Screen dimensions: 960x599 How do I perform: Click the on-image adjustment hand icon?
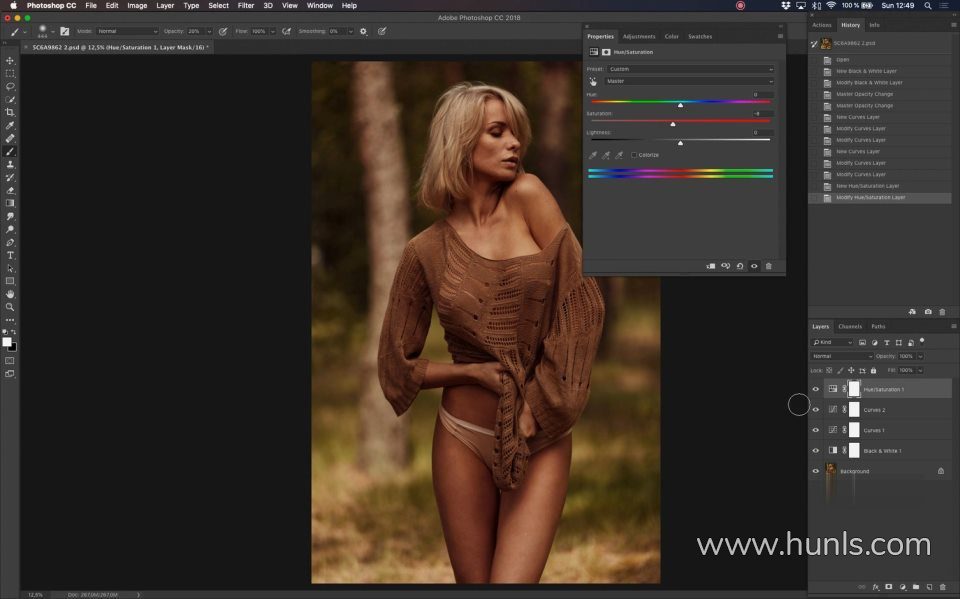coord(593,81)
